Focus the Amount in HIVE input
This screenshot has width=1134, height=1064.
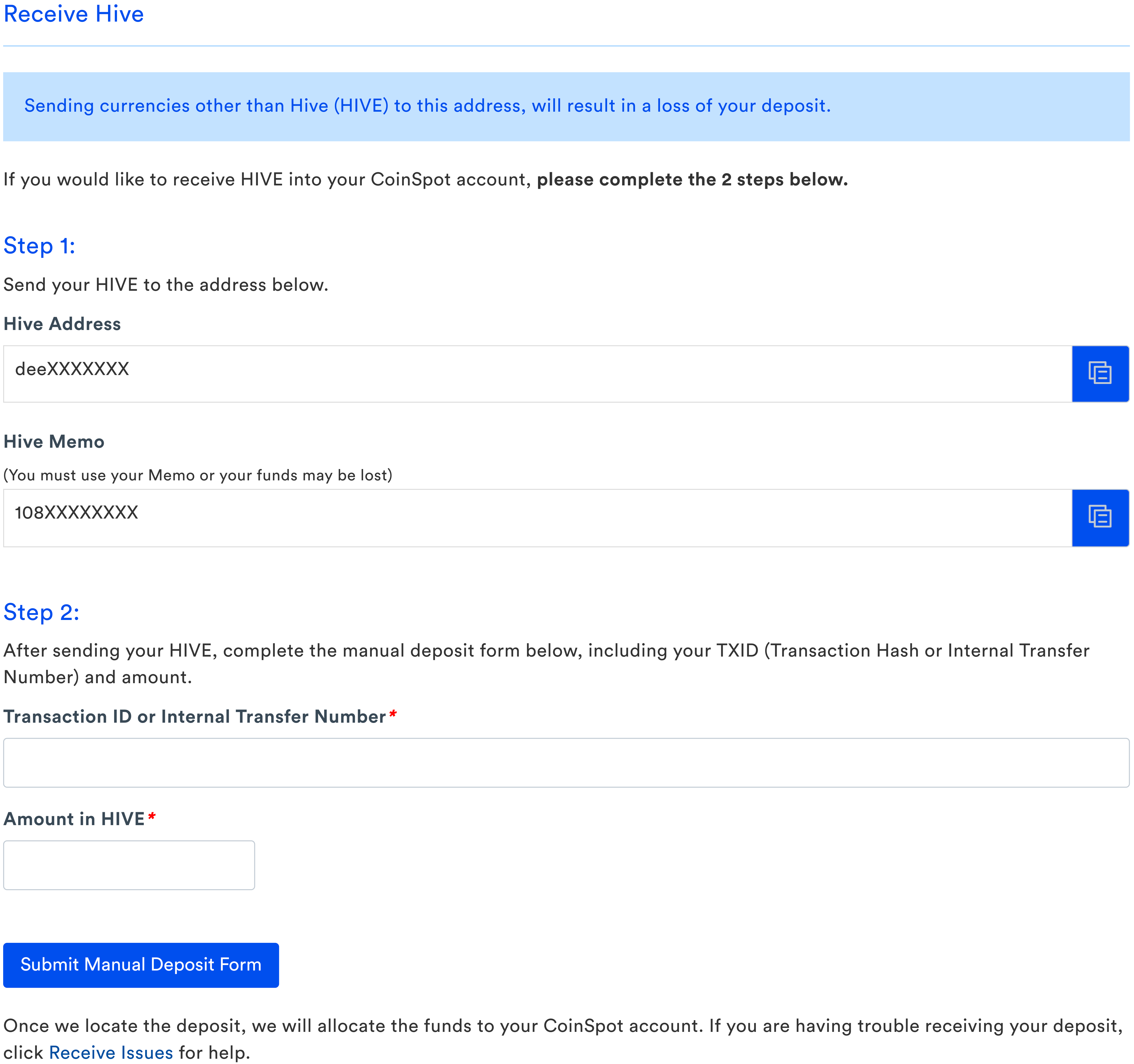[x=129, y=864]
